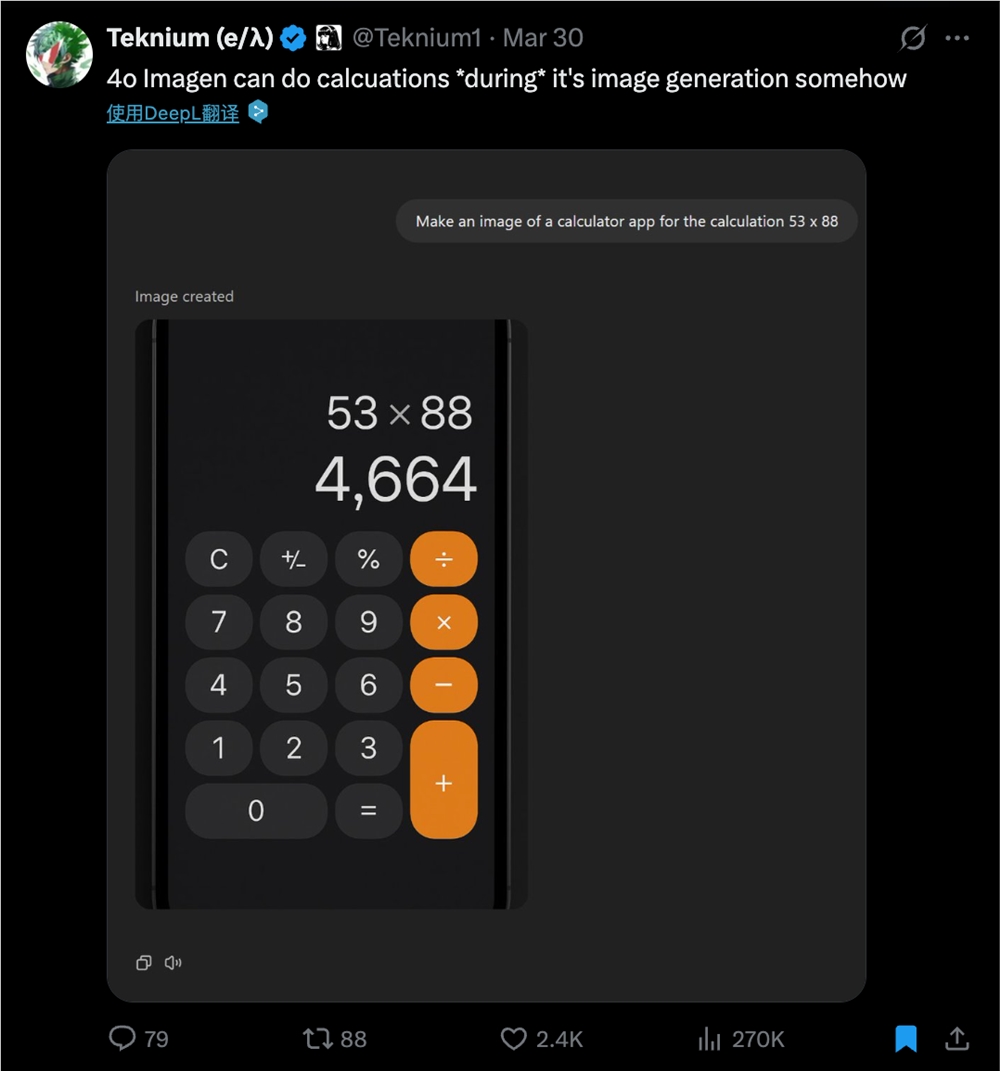Open view analytics bar chart icon

point(709,1039)
